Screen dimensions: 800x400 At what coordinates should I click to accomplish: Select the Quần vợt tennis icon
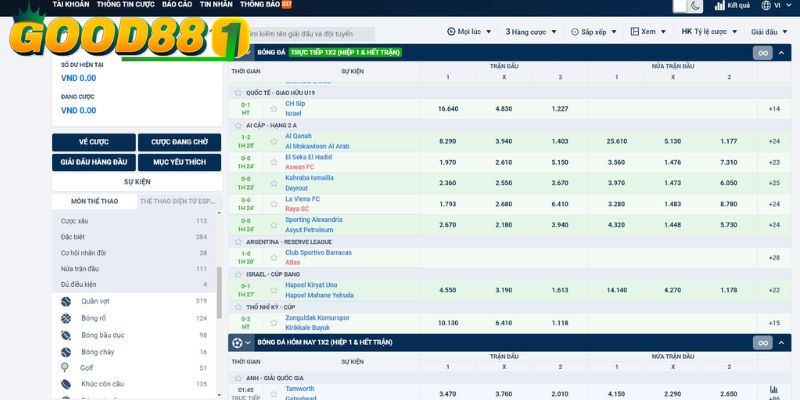click(x=66, y=301)
